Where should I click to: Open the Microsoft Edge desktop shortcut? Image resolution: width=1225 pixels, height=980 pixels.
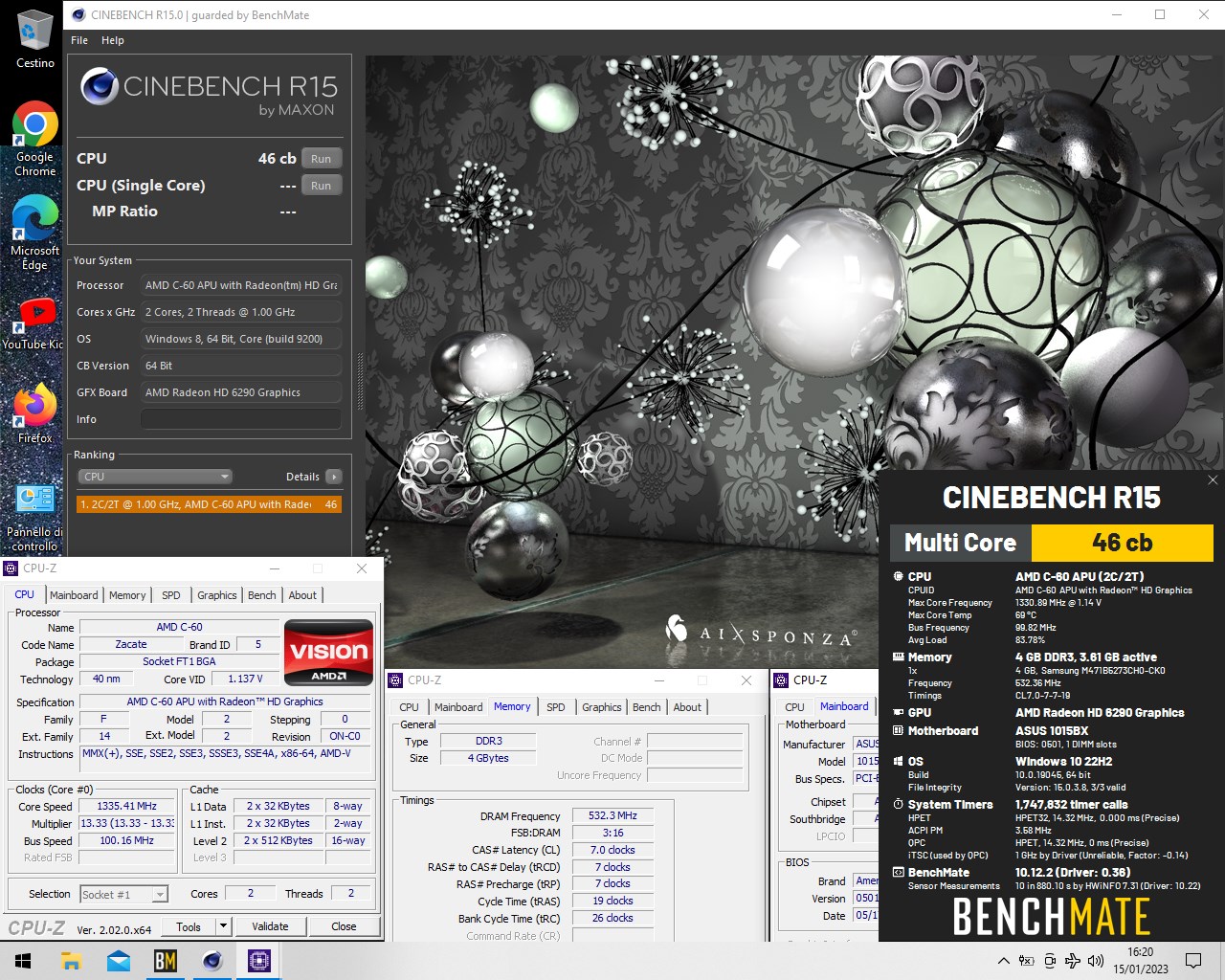tap(34, 233)
